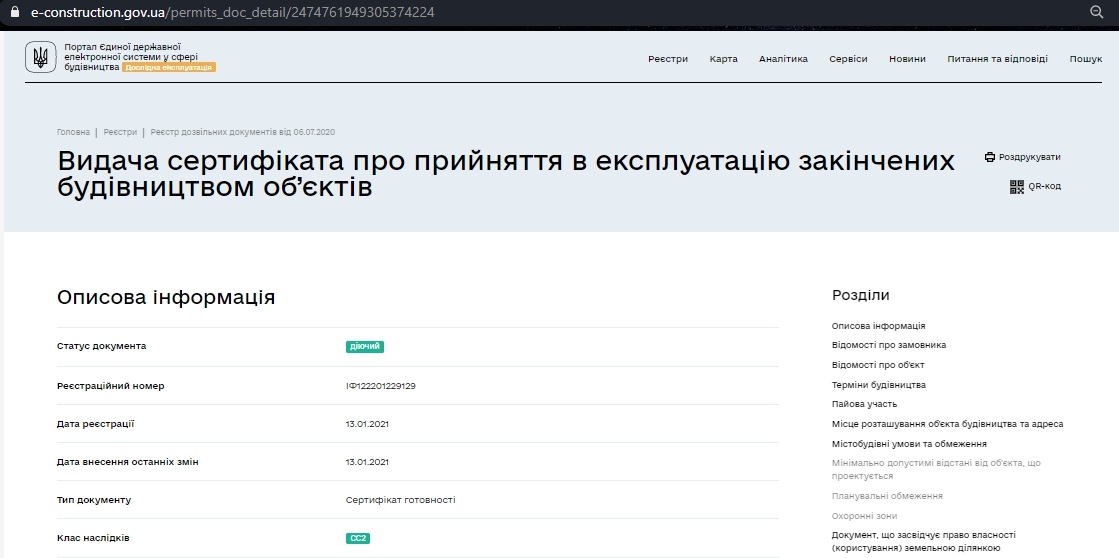This screenshot has height=558, width=1119.
Task: Click the page title Видача сертифіката
Action: [506, 173]
